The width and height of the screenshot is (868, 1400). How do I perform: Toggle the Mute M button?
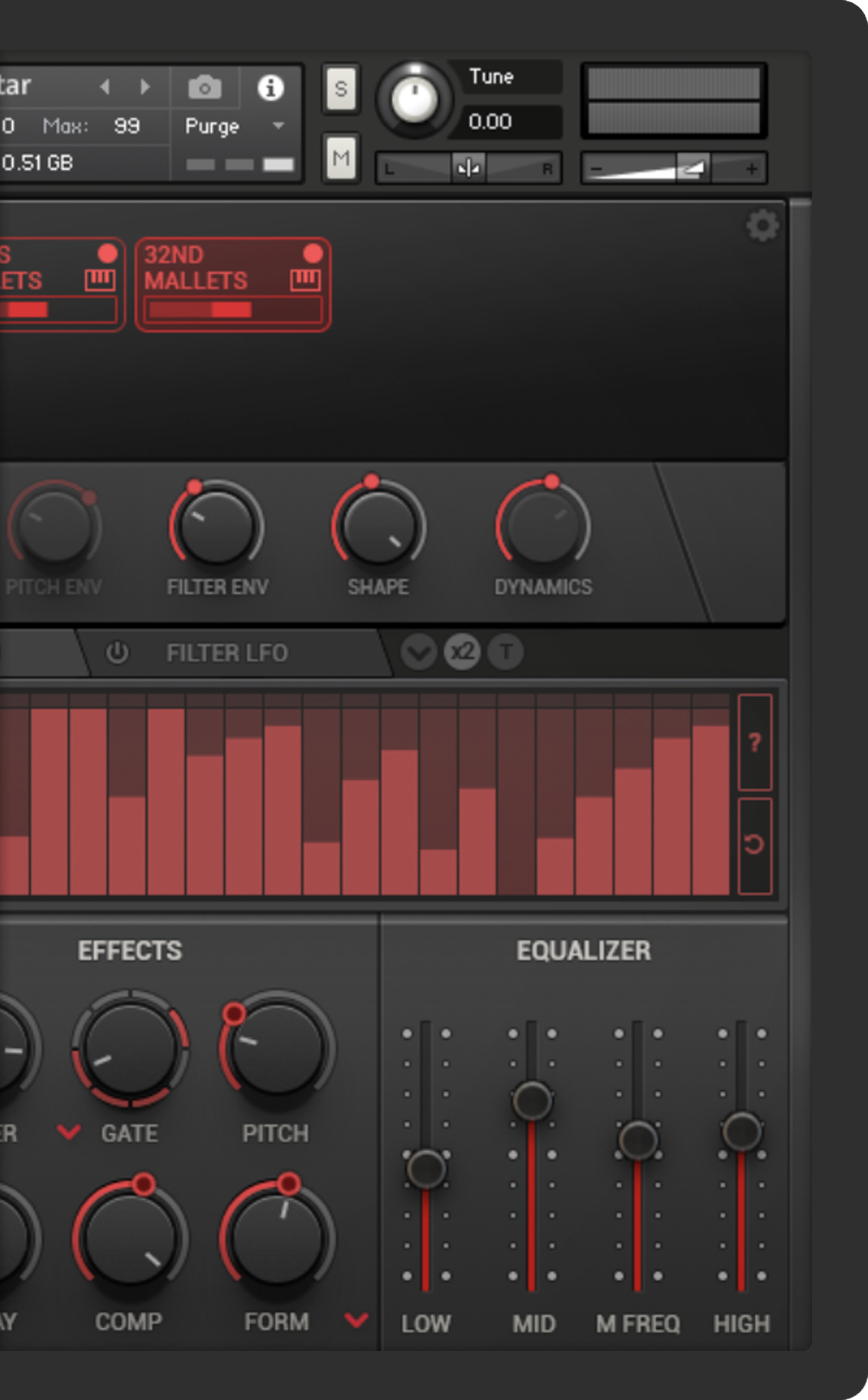point(340,158)
